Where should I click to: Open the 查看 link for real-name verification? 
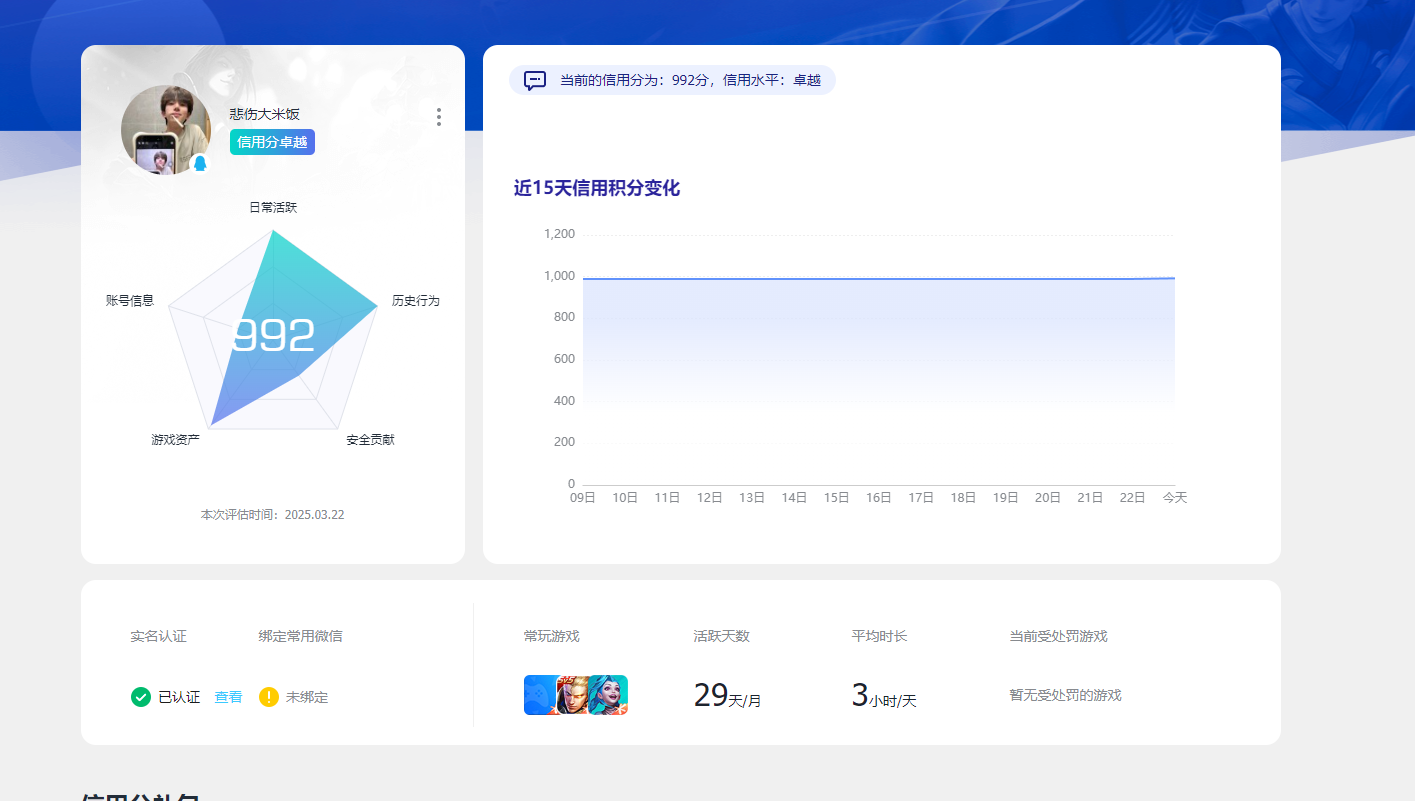[228, 697]
